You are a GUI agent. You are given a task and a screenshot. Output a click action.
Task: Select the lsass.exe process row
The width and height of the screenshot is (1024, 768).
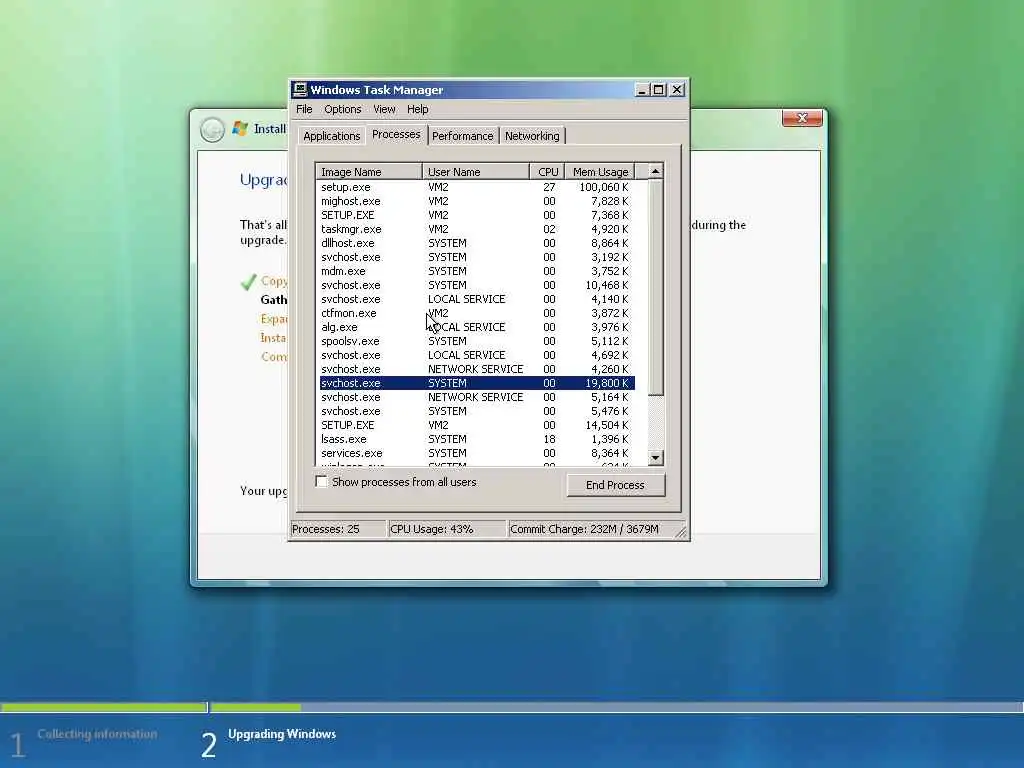pos(477,439)
